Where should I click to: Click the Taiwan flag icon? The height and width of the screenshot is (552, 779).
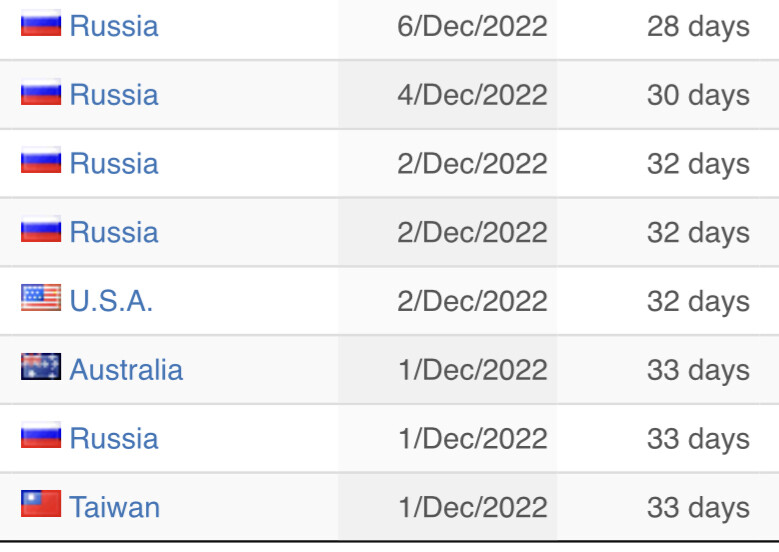click(x=41, y=504)
